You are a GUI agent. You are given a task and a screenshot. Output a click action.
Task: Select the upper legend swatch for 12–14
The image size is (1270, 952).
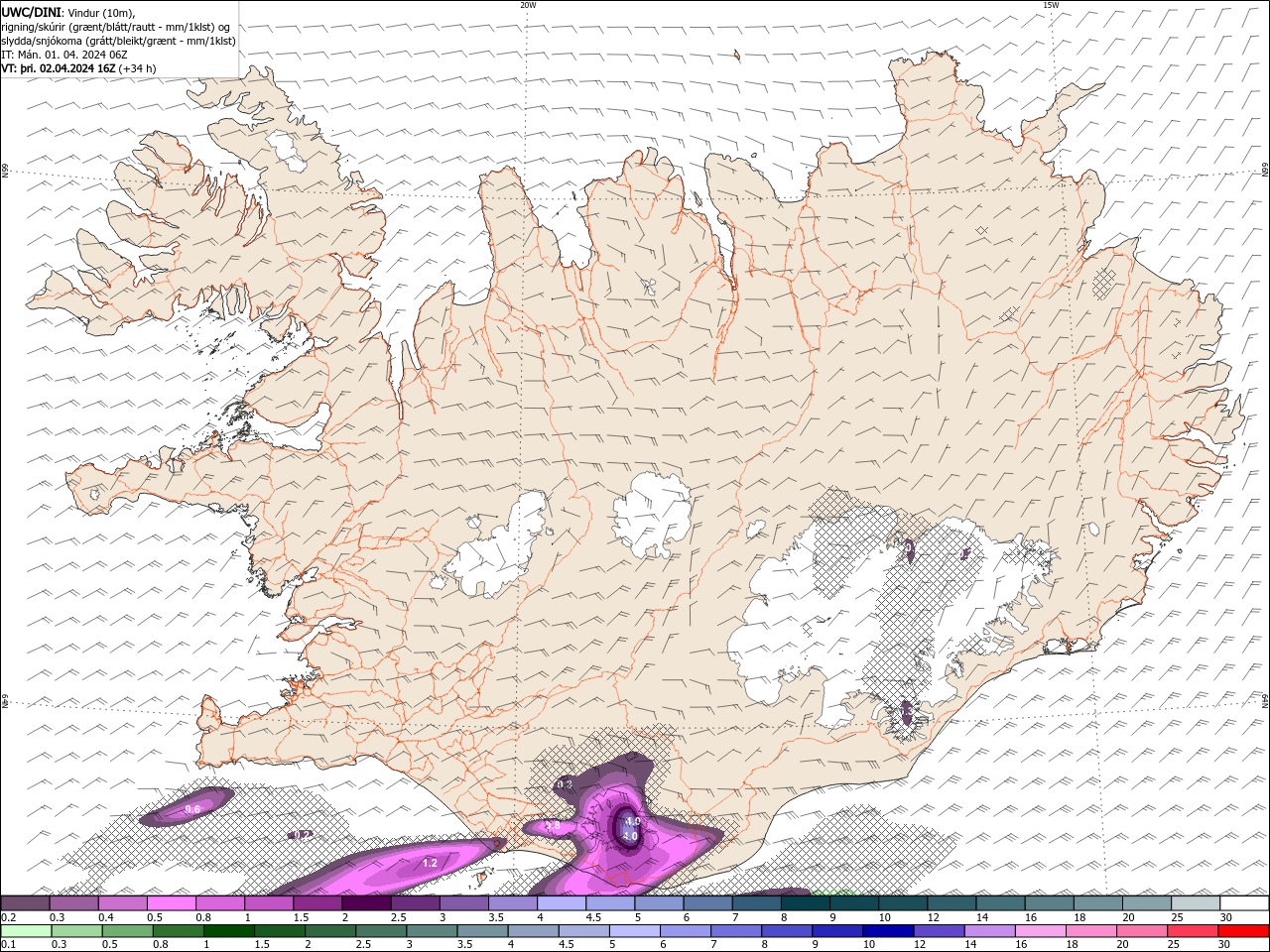(x=952, y=903)
